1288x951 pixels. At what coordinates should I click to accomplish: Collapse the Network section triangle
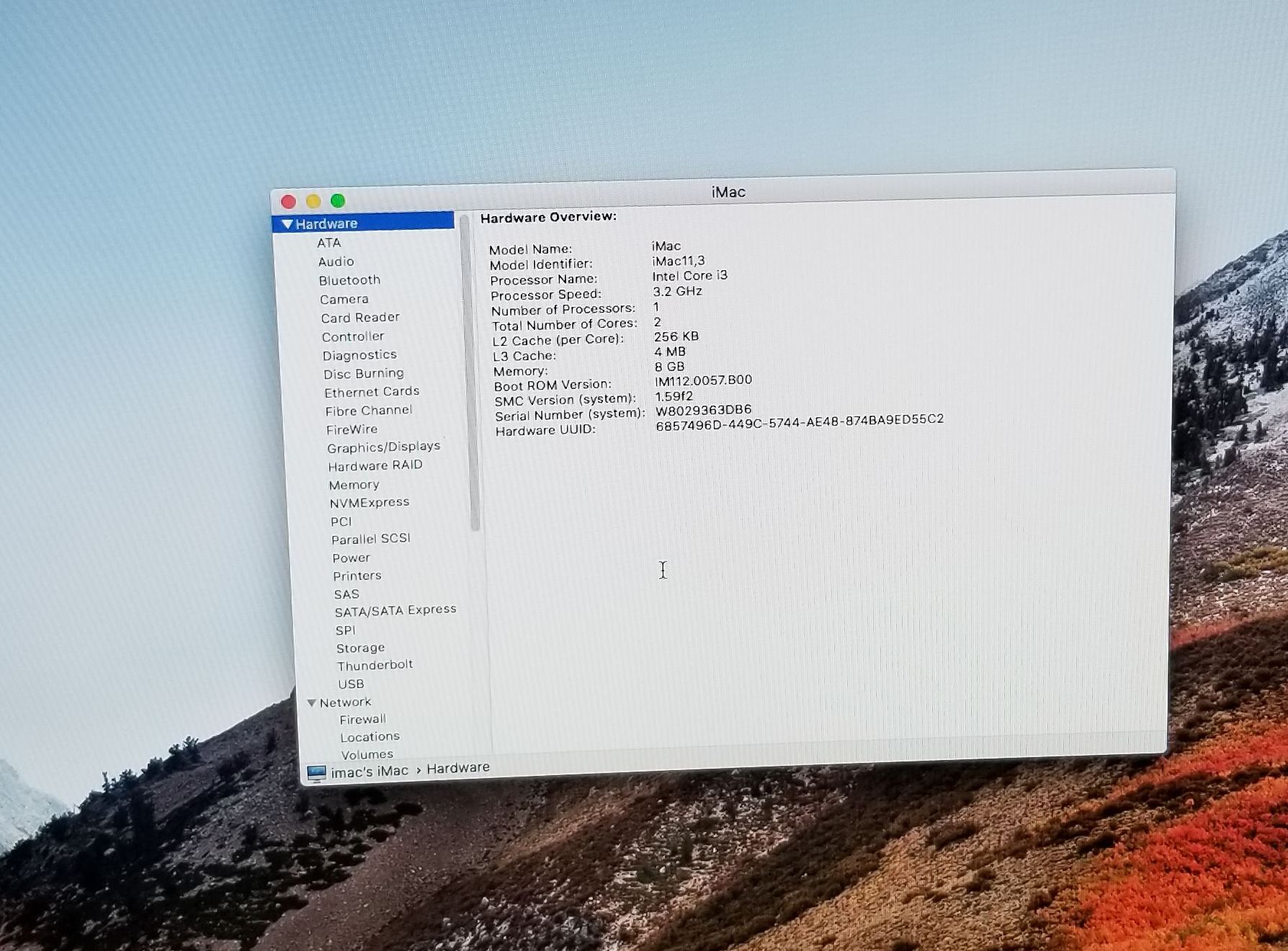(x=311, y=702)
